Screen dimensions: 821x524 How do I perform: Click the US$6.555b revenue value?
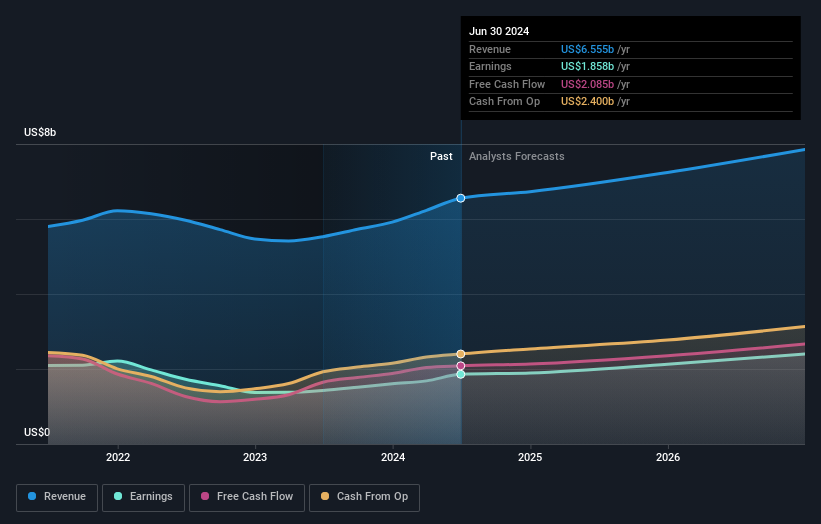[587, 49]
